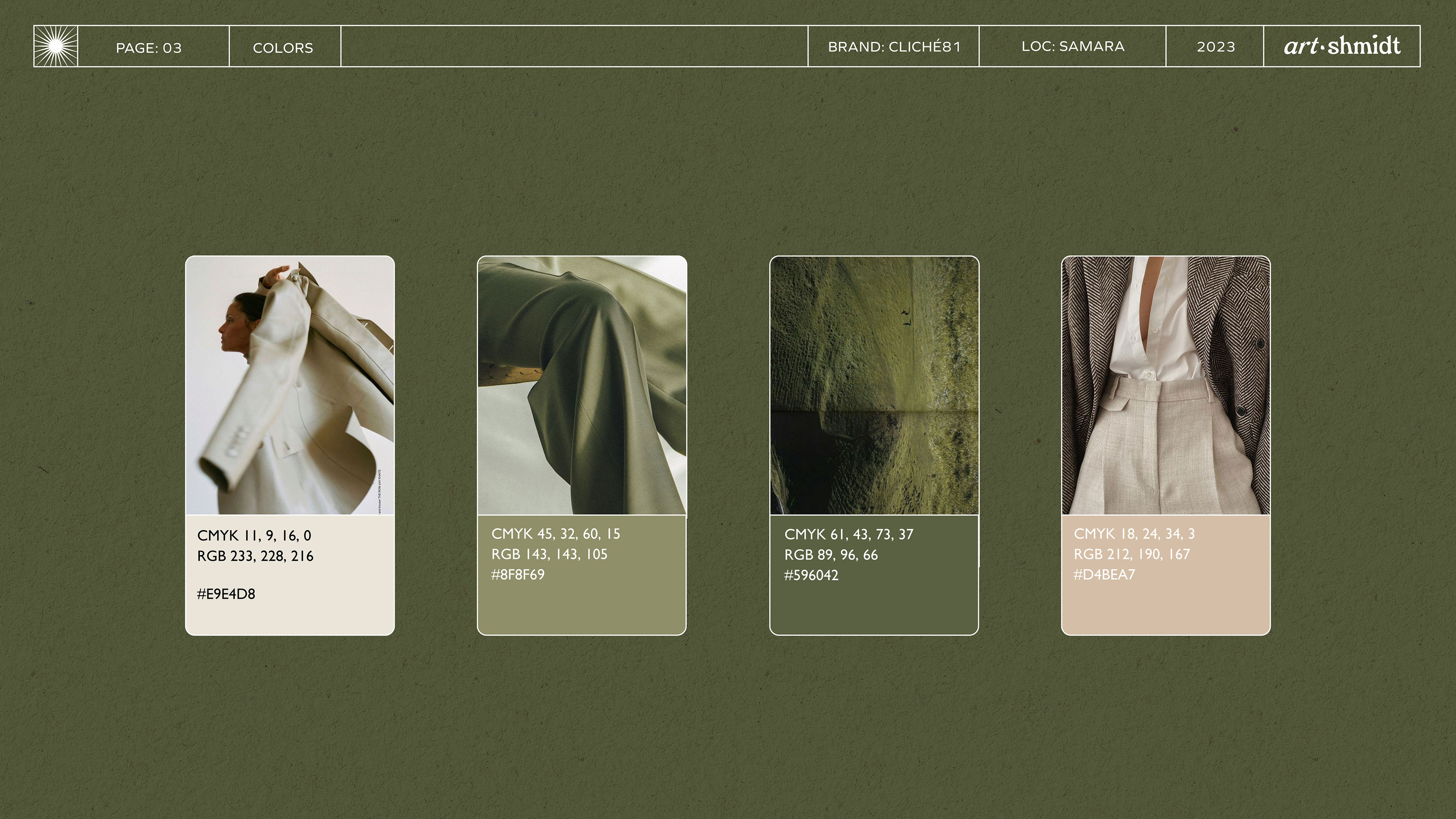This screenshot has width=1456, height=819.
Task: Open the beige jacket woman photo
Action: (x=290, y=385)
